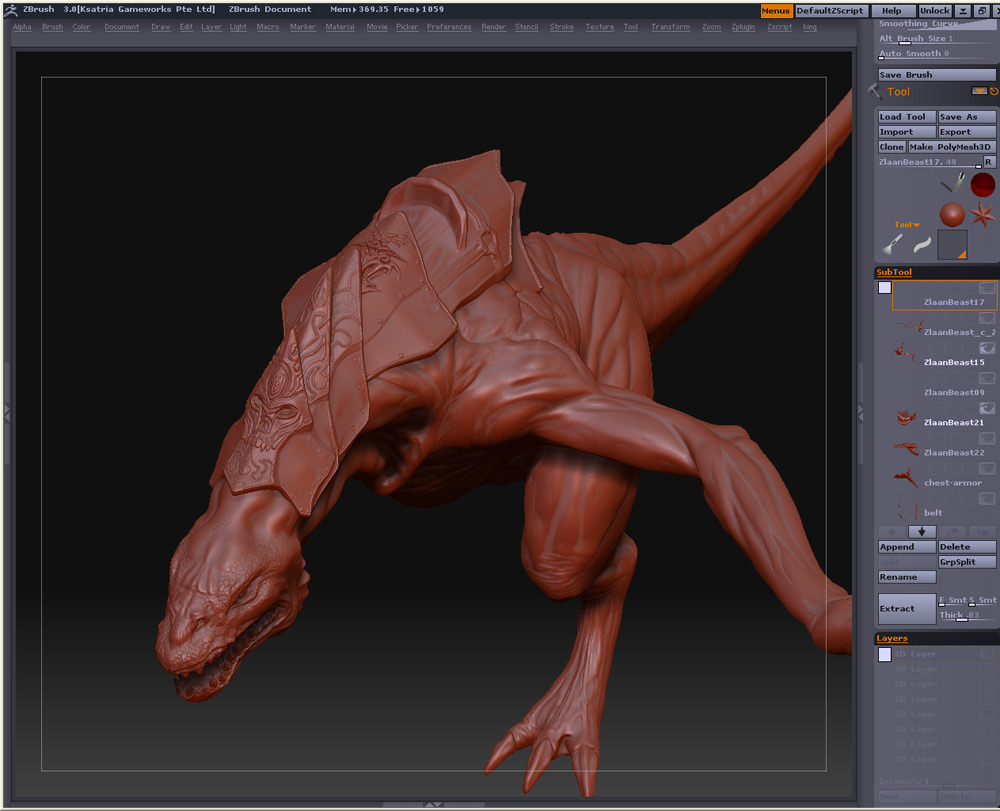The image size is (1000, 811).
Task: Select the ZlaanBeast15 subtool thumbnail
Action: coord(905,352)
